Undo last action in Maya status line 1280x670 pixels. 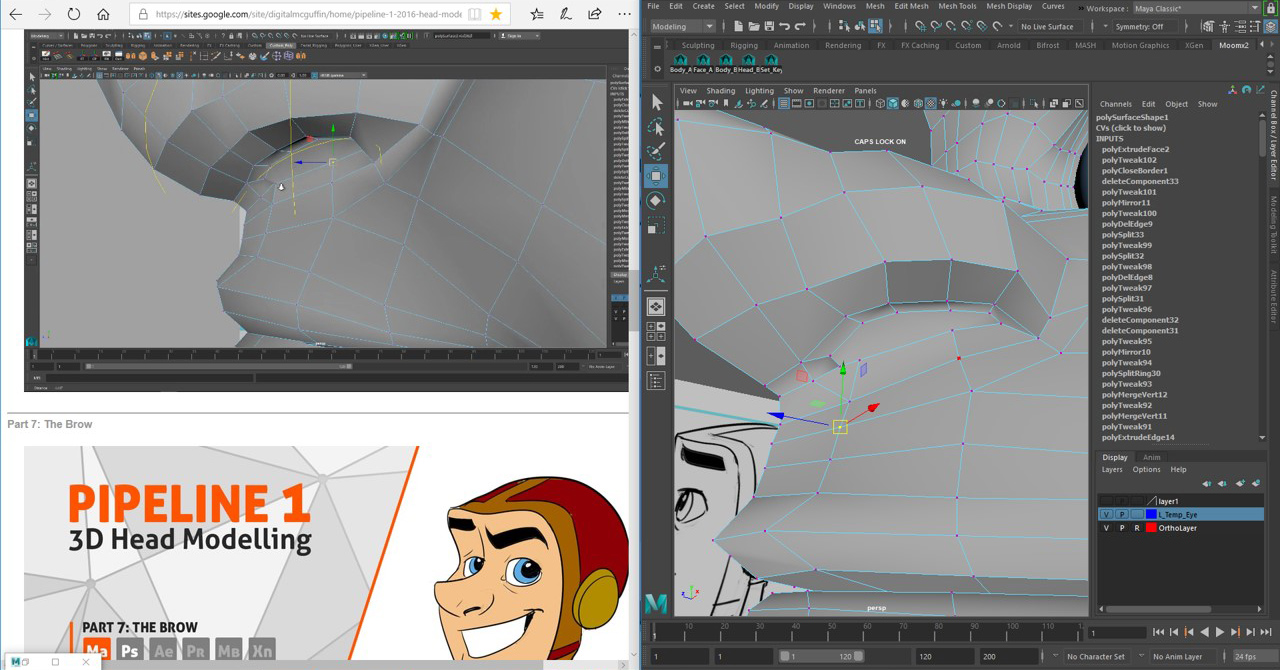pyautogui.click(x=783, y=26)
